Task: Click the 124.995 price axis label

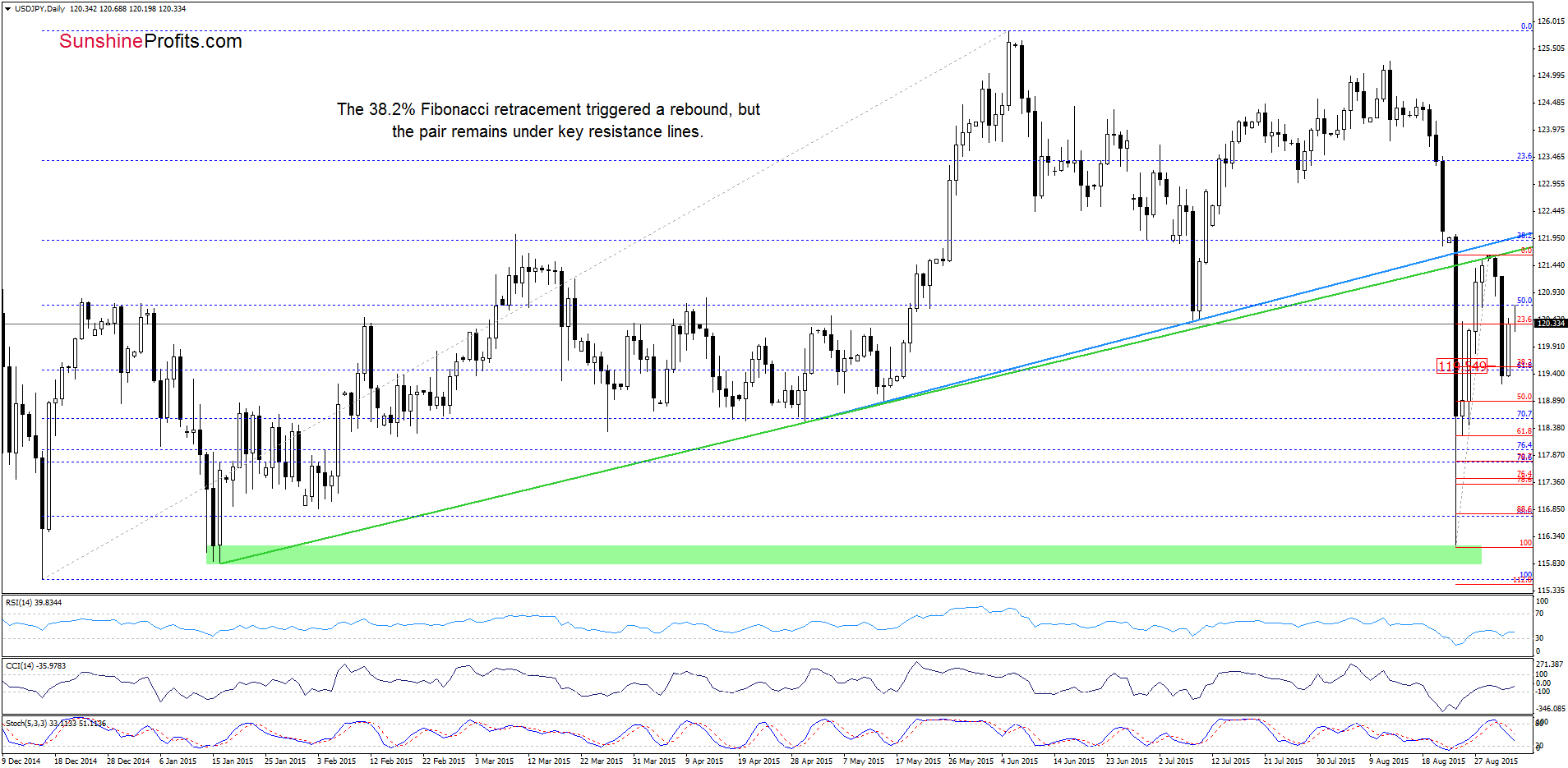Action: coord(1551,76)
